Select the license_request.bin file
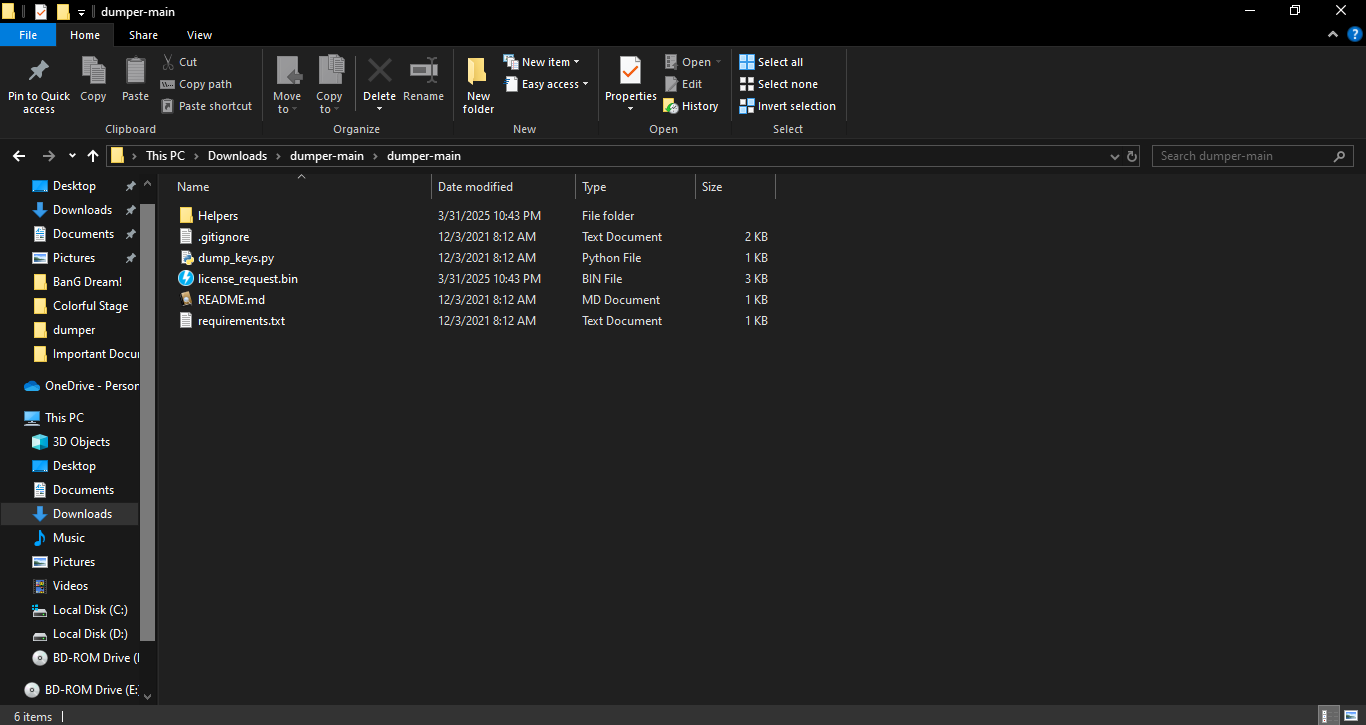Image resolution: width=1366 pixels, height=725 pixels. (473, 279)
